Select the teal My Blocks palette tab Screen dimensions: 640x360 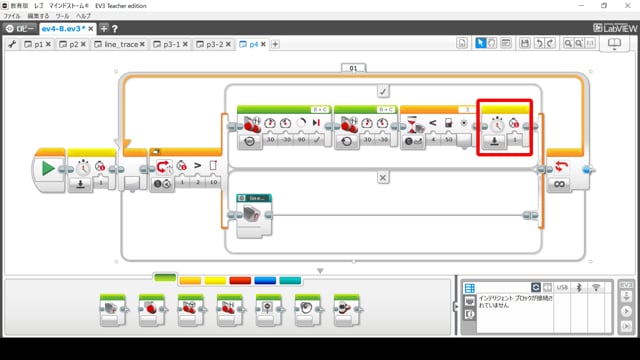tap(290, 280)
